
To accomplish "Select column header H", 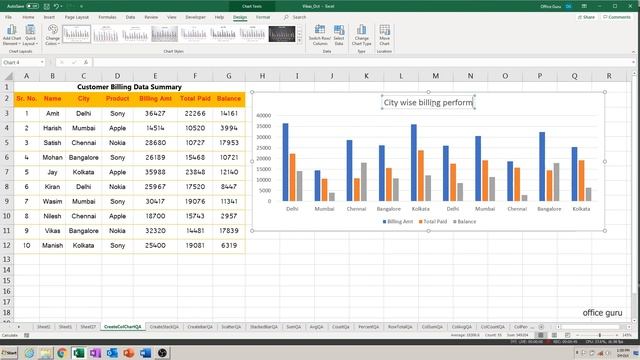I will pos(262,76).
